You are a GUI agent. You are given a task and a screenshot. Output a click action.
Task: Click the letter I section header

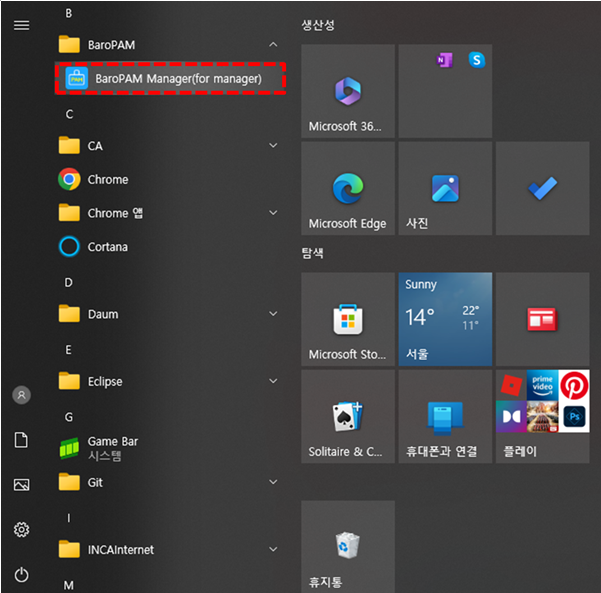click(x=69, y=518)
